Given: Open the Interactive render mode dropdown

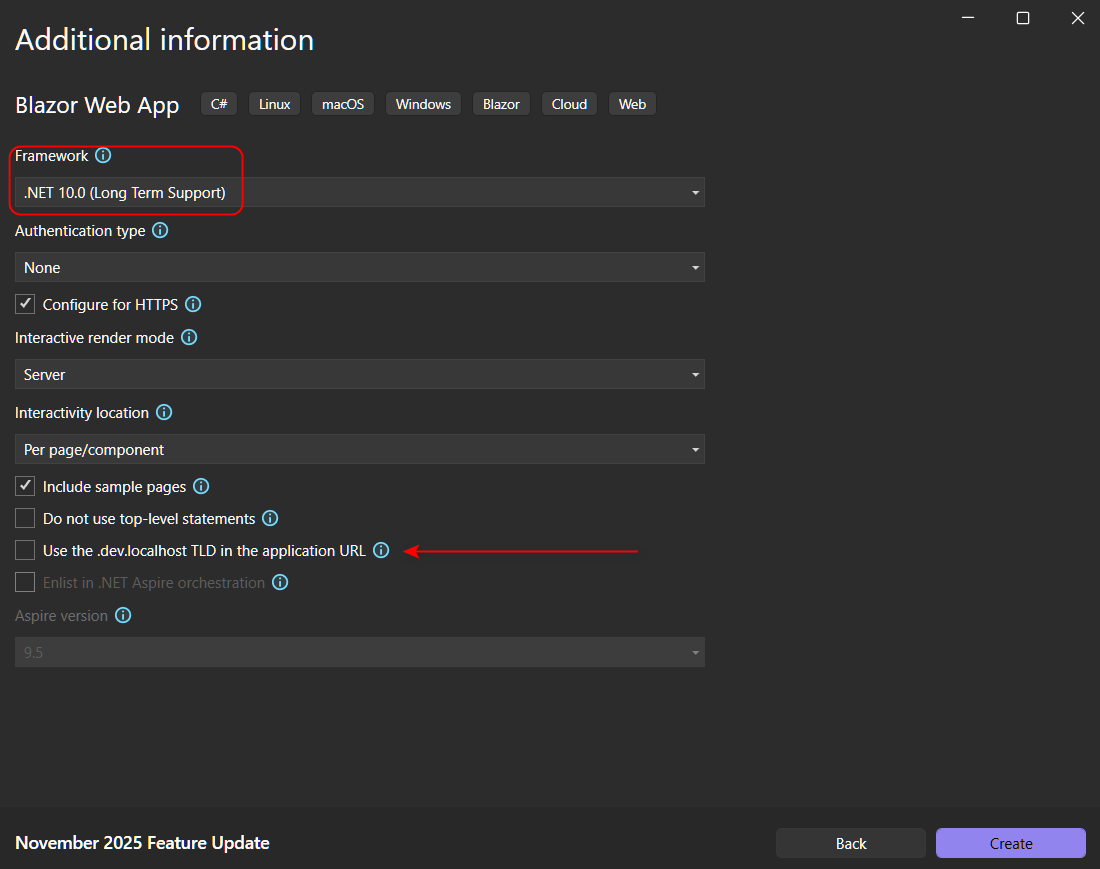Looking at the screenshot, I should coord(360,375).
